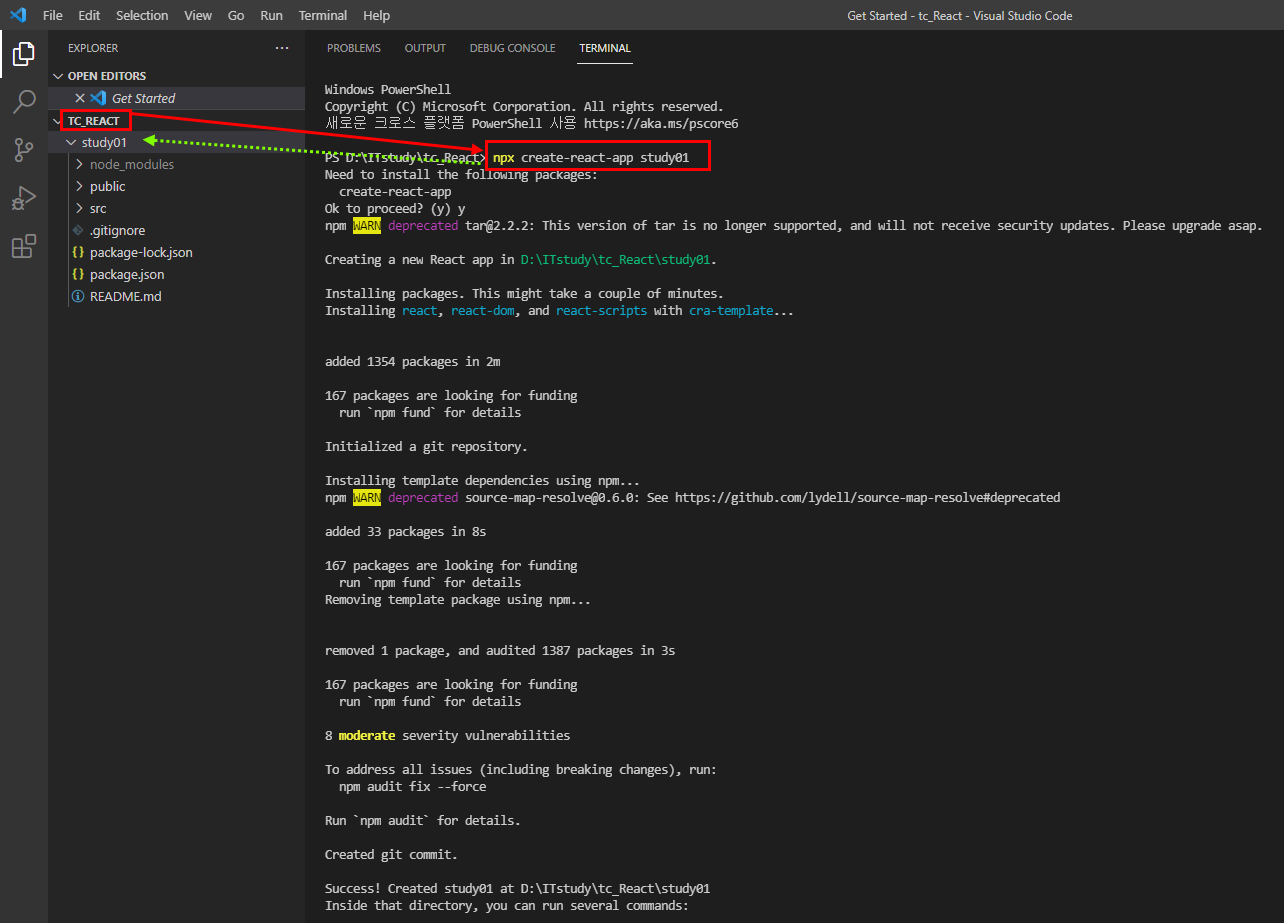1284x923 pixels.
Task: Open the Go menu
Action: pyautogui.click(x=236, y=15)
